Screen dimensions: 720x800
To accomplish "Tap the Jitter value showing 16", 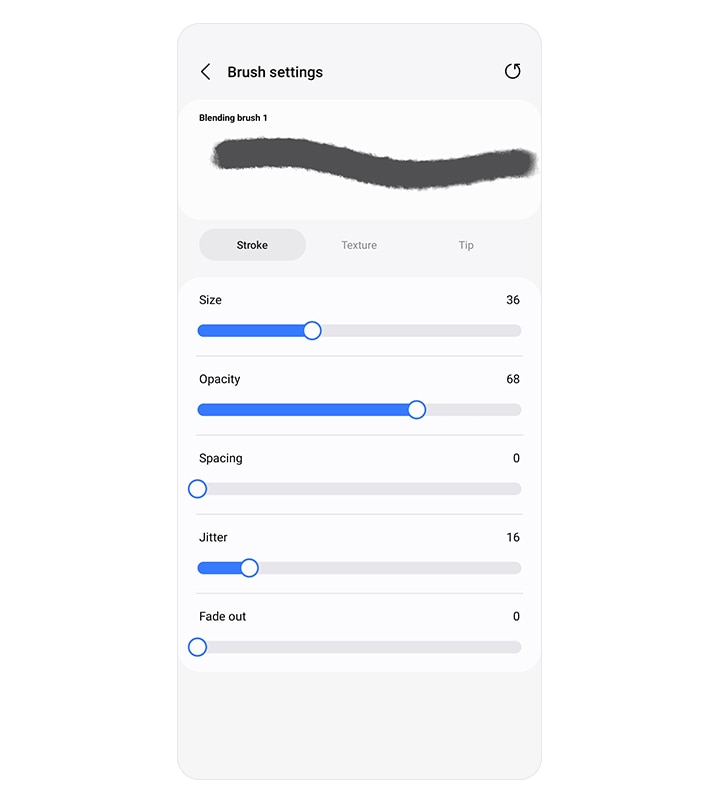I will [x=511, y=537].
